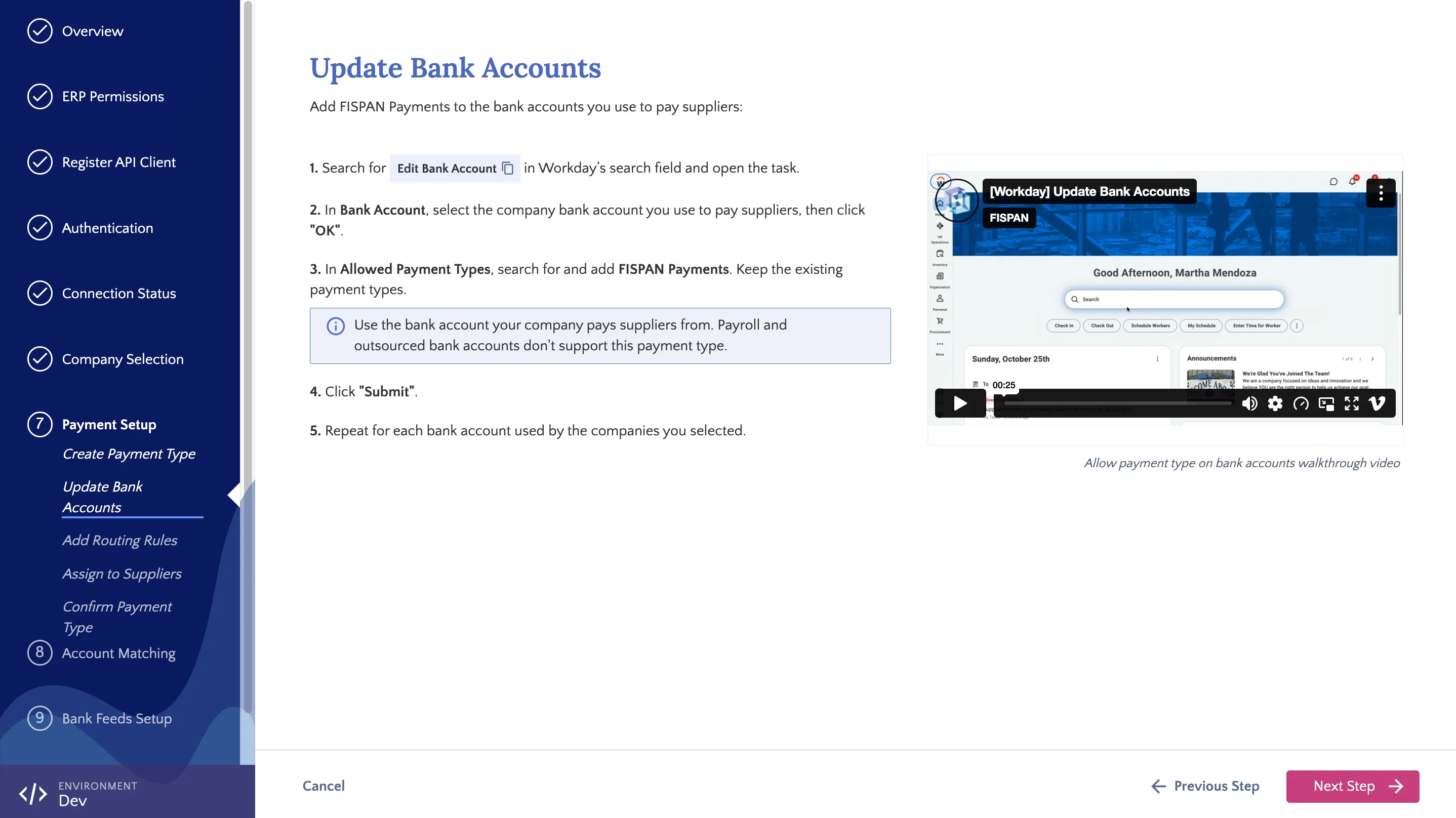The width and height of the screenshot is (1456, 818).
Task: Click the [Workday] Update Bank Accounts video title
Action: (x=1090, y=192)
